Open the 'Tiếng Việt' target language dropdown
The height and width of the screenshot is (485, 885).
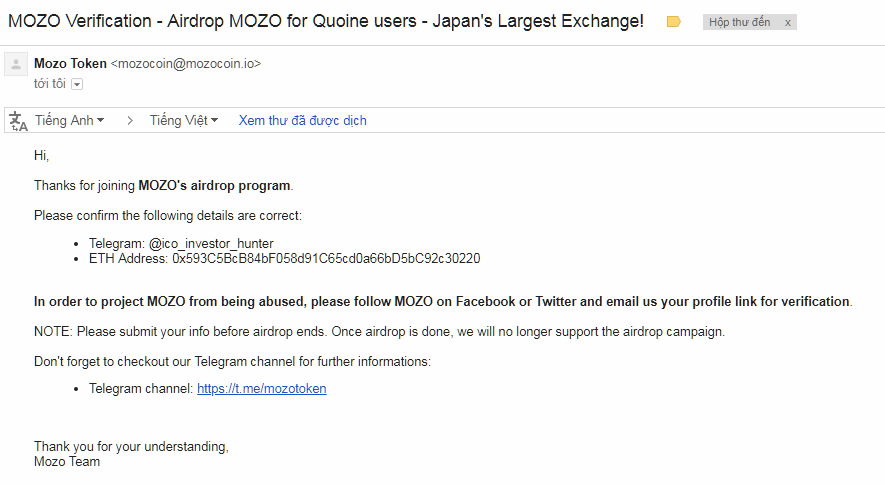(x=183, y=121)
